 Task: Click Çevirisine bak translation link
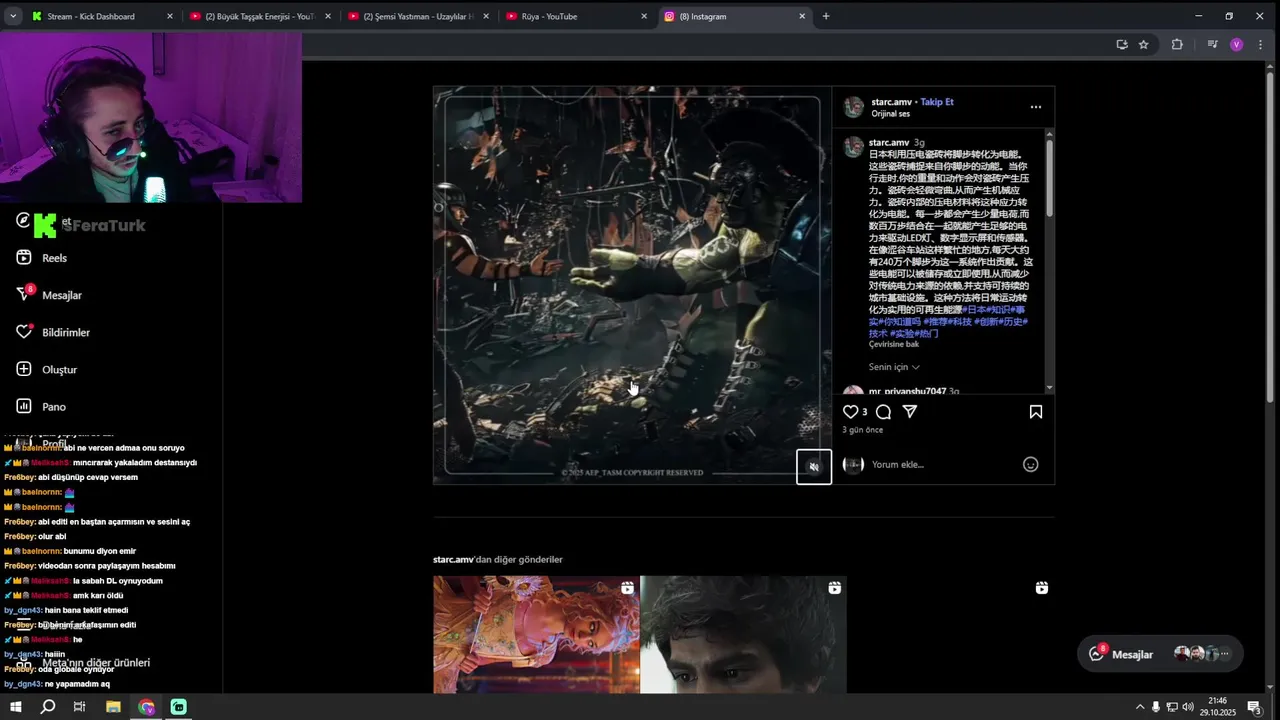point(893,344)
